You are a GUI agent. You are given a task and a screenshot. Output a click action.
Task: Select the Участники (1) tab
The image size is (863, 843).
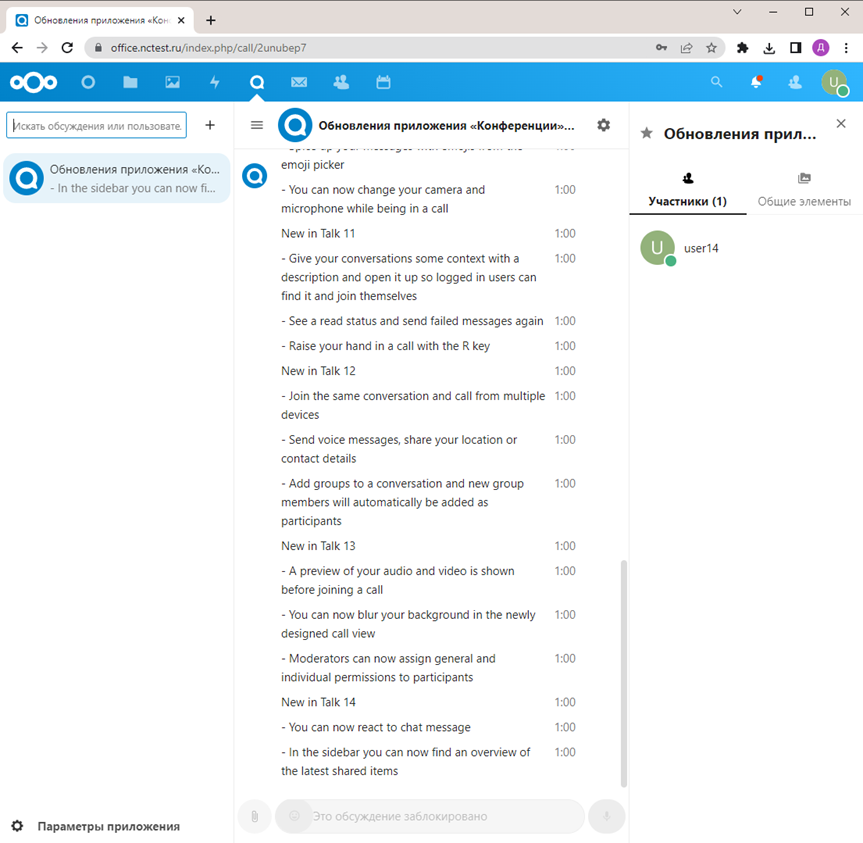coord(688,190)
